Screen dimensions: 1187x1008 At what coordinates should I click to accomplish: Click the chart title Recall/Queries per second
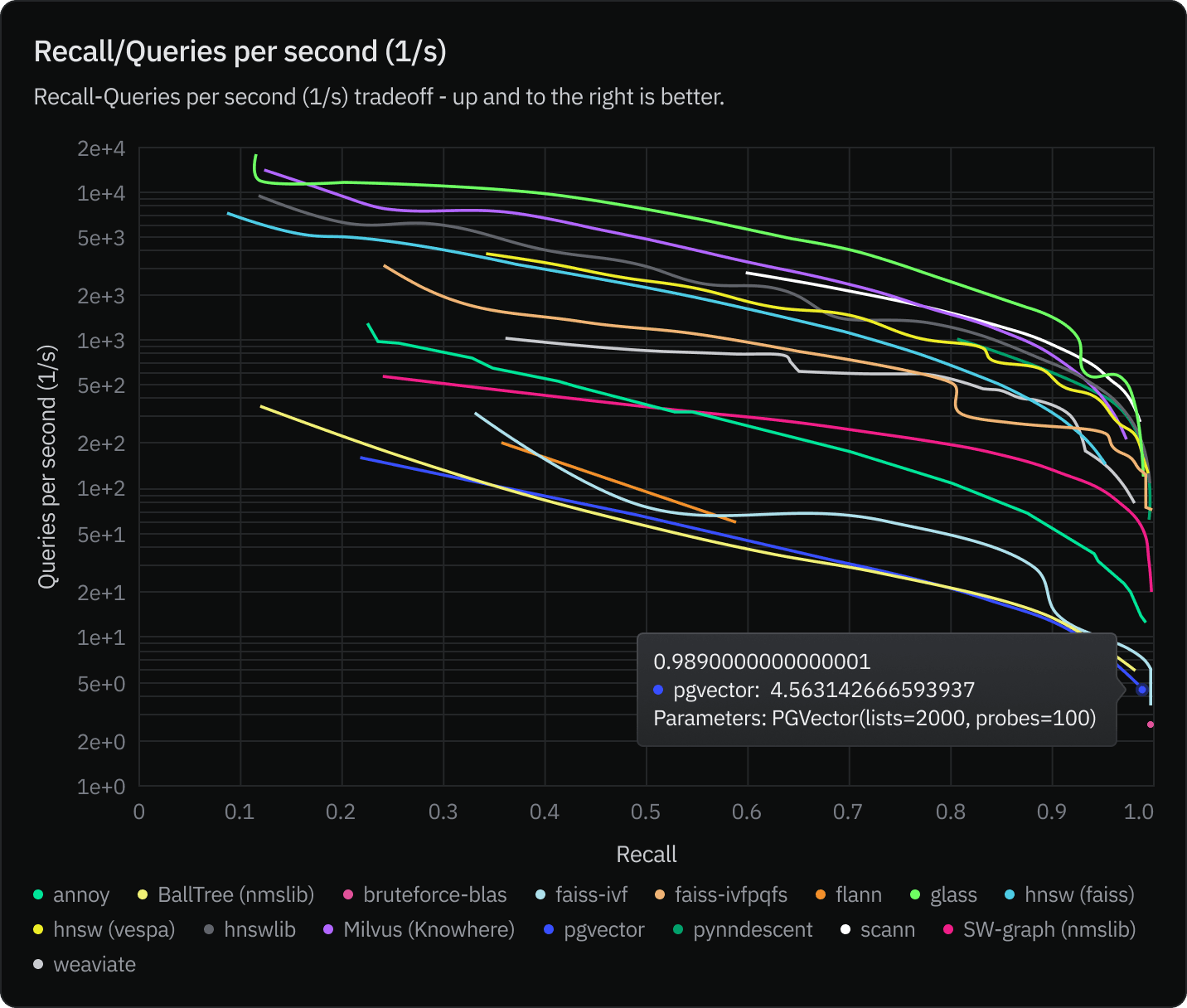(240, 51)
